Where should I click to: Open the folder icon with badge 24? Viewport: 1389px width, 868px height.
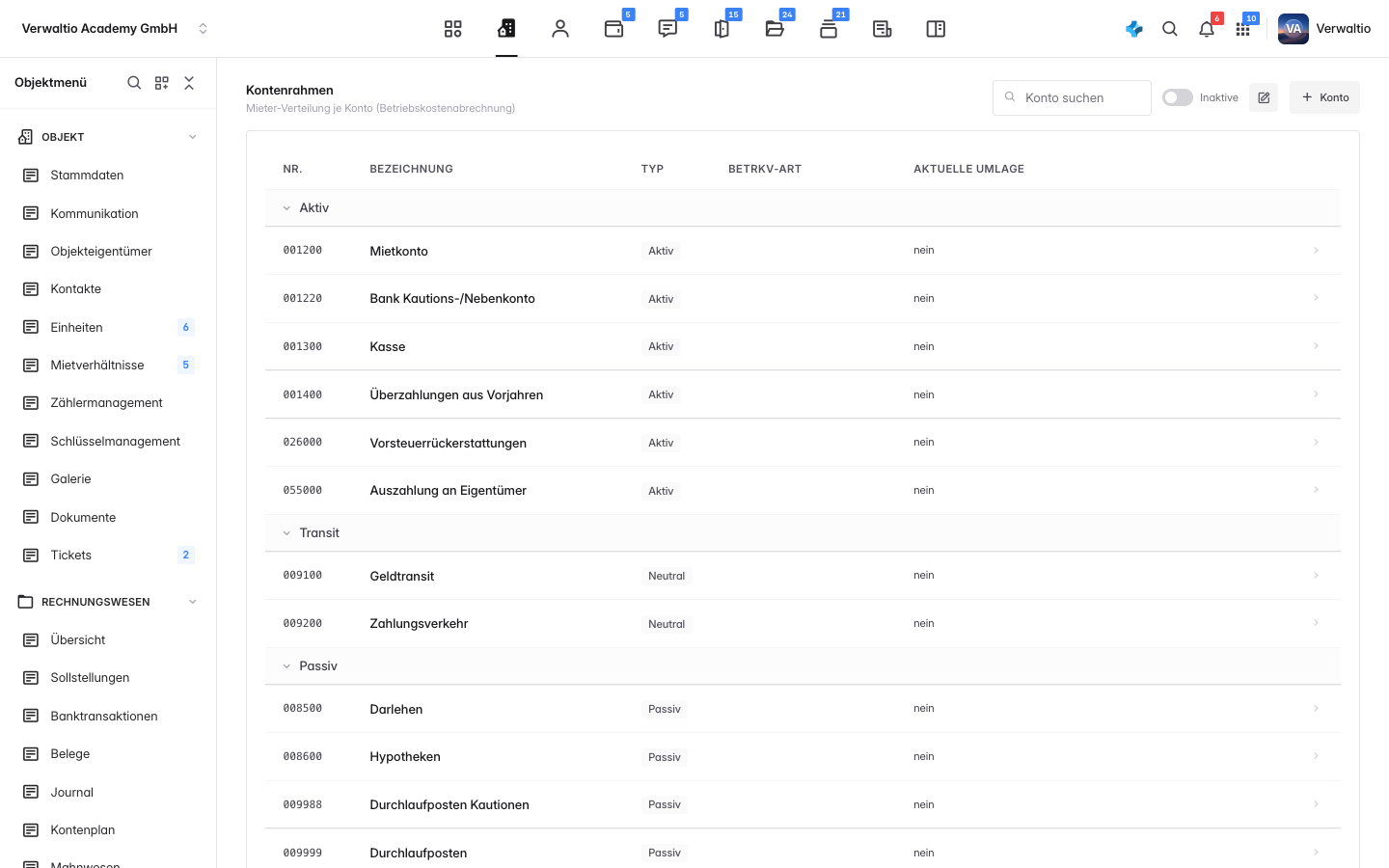coord(775,29)
